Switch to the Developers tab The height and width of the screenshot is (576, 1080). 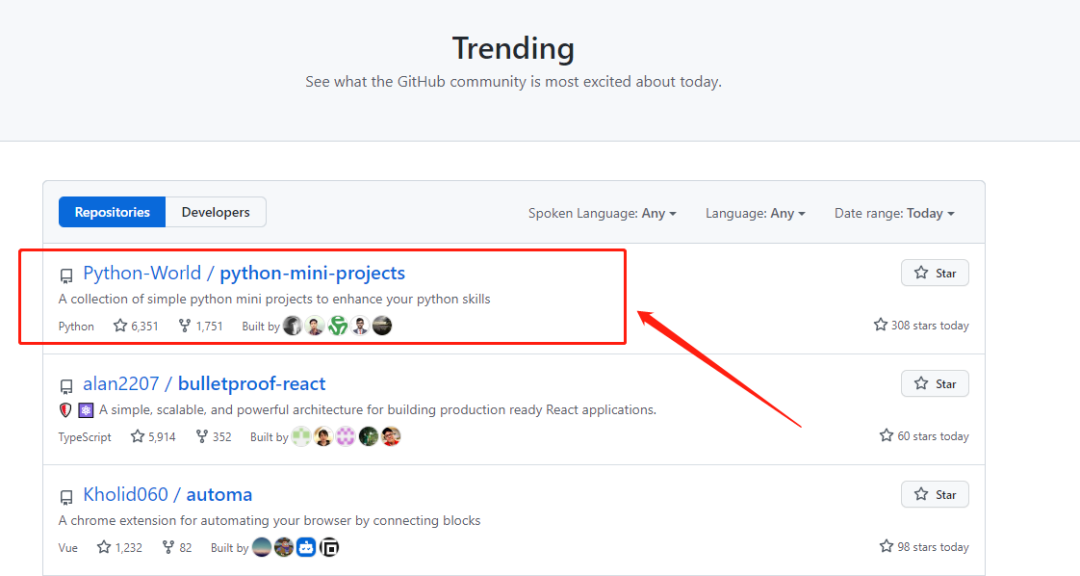point(216,212)
